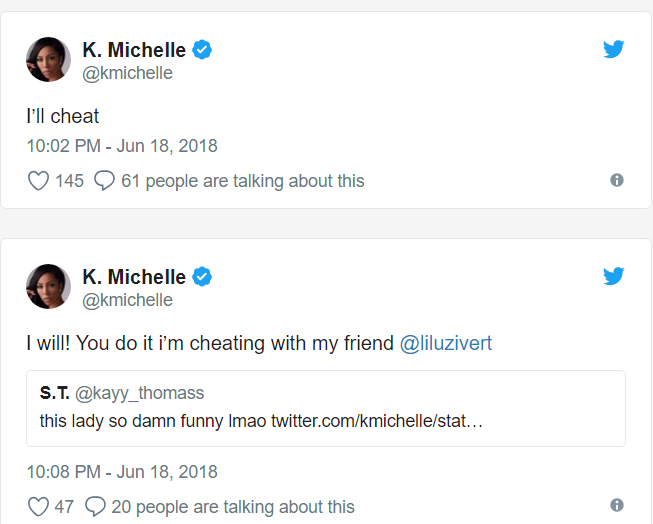Open 10:02 PM - Jun 18, 2018 timestamp

pos(122,146)
